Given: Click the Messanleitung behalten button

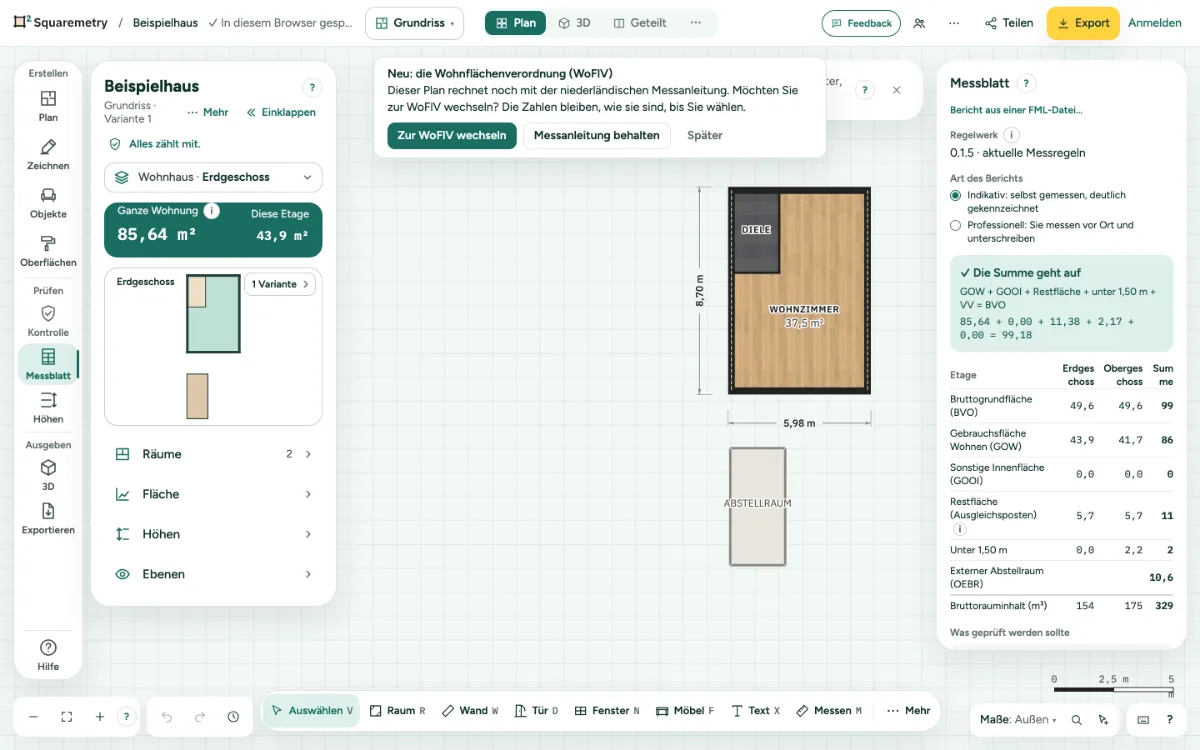Looking at the screenshot, I should tap(597, 136).
